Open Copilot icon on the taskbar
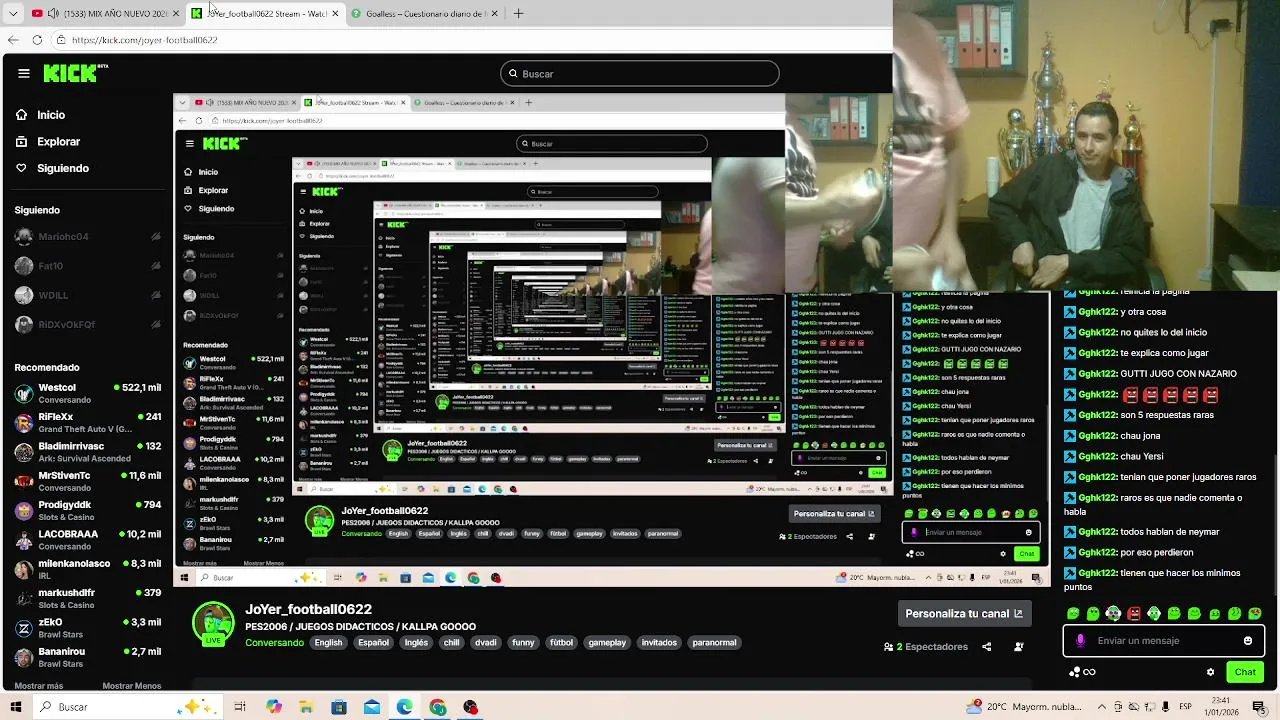The image size is (1280, 720). coord(273,707)
